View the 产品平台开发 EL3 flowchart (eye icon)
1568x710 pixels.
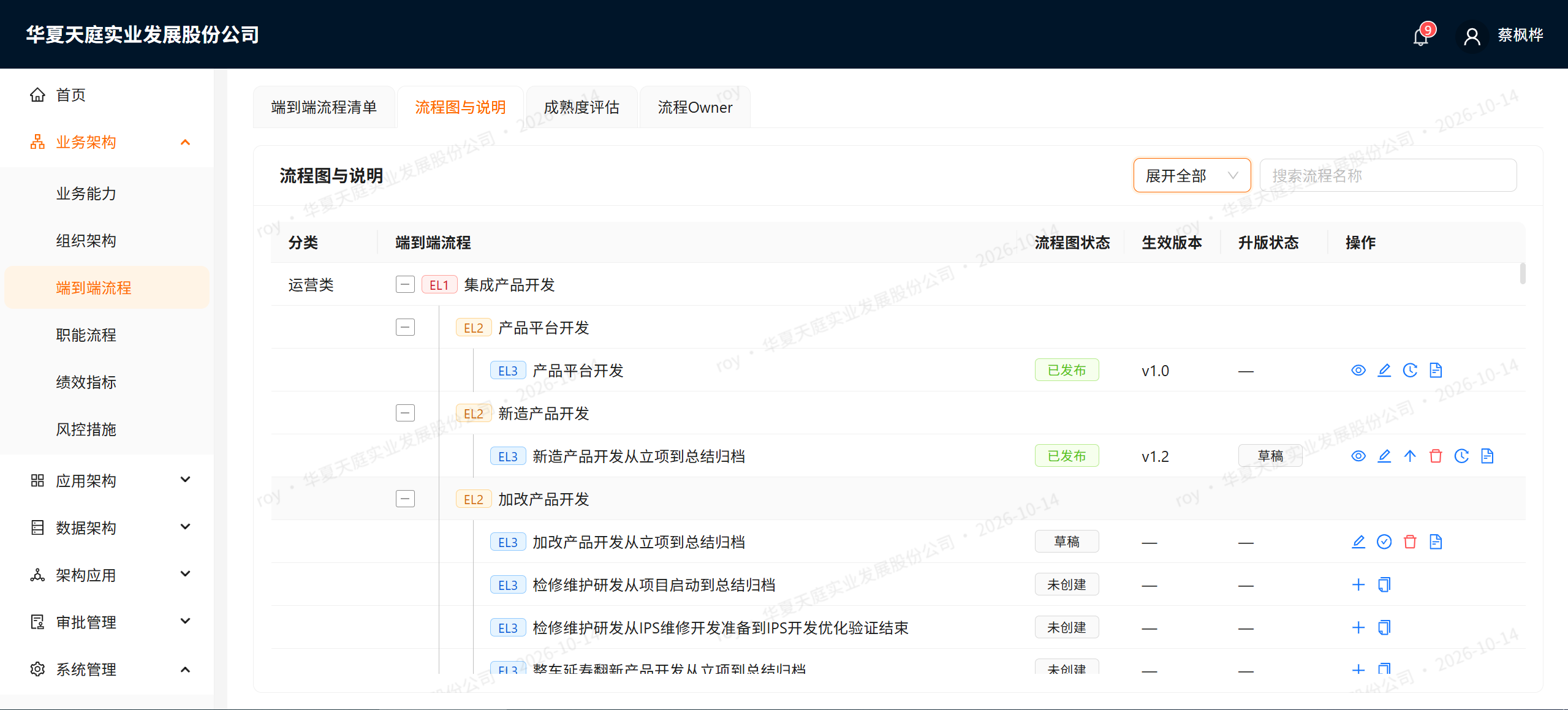(x=1358, y=371)
